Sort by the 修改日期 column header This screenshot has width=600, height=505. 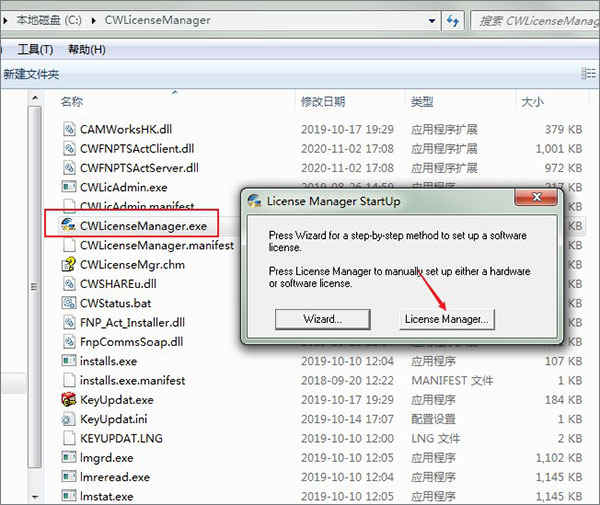(323, 102)
